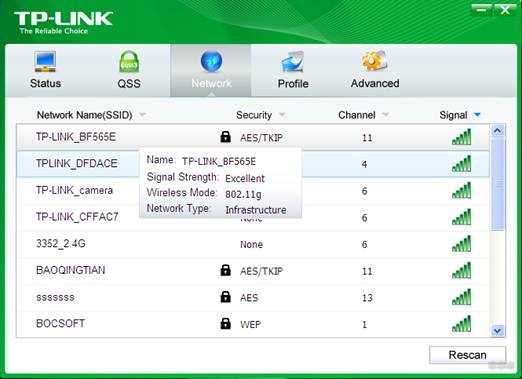Click the Security column header
This screenshot has height=379, width=522.
tap(254, 115)
